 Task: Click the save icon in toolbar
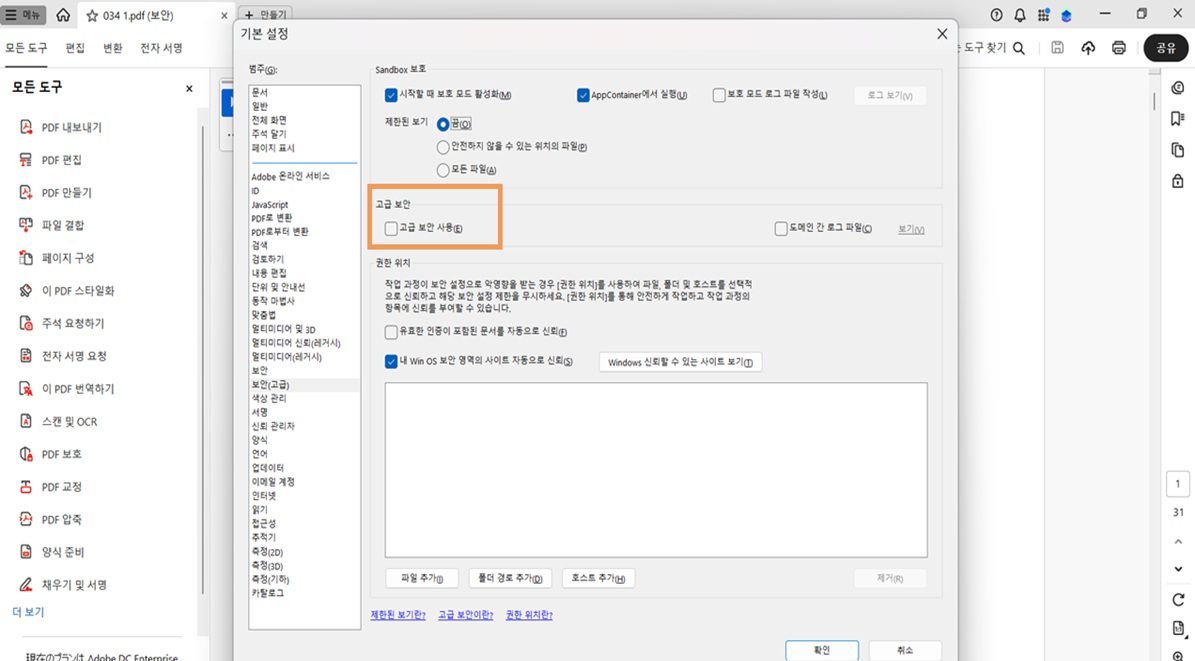pos(1057,47)
